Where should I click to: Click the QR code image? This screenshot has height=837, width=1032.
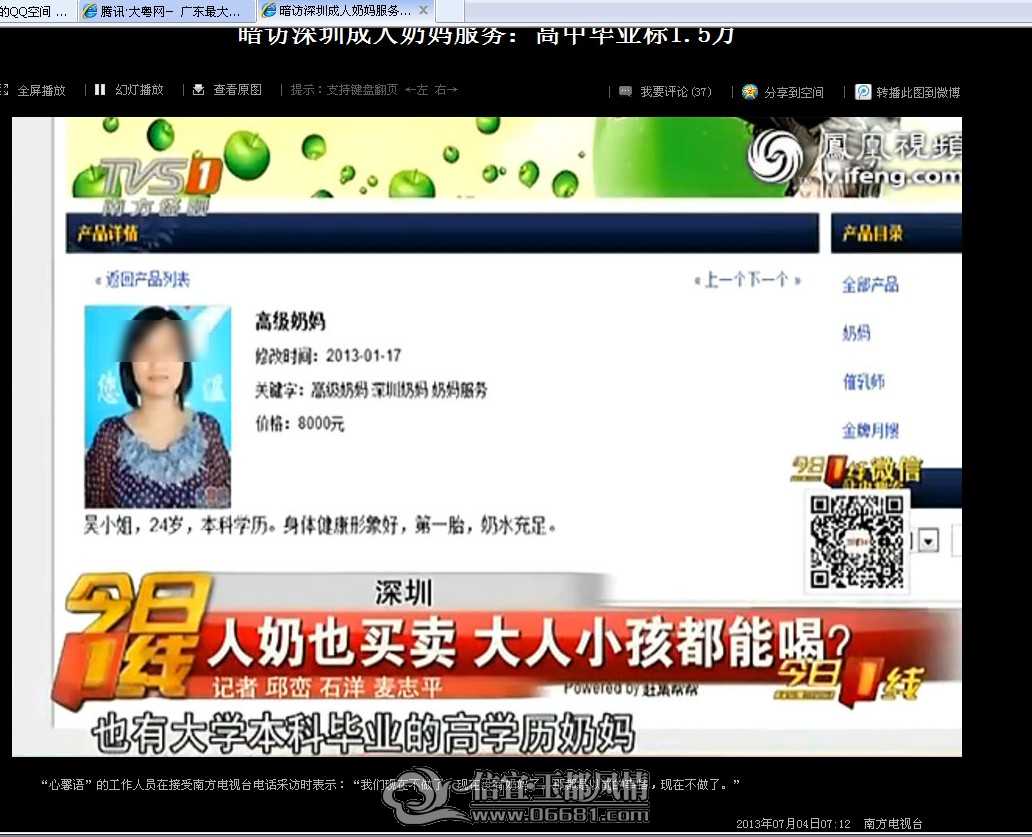tap(856, 542)
